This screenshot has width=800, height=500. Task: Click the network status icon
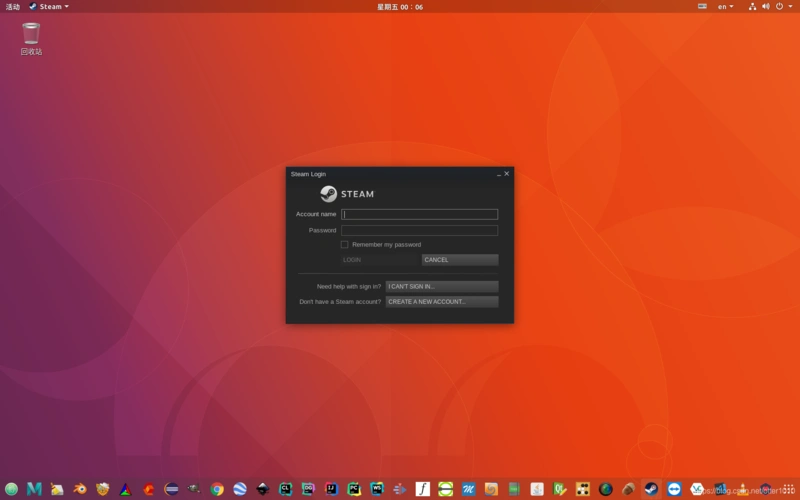(752, 7)
